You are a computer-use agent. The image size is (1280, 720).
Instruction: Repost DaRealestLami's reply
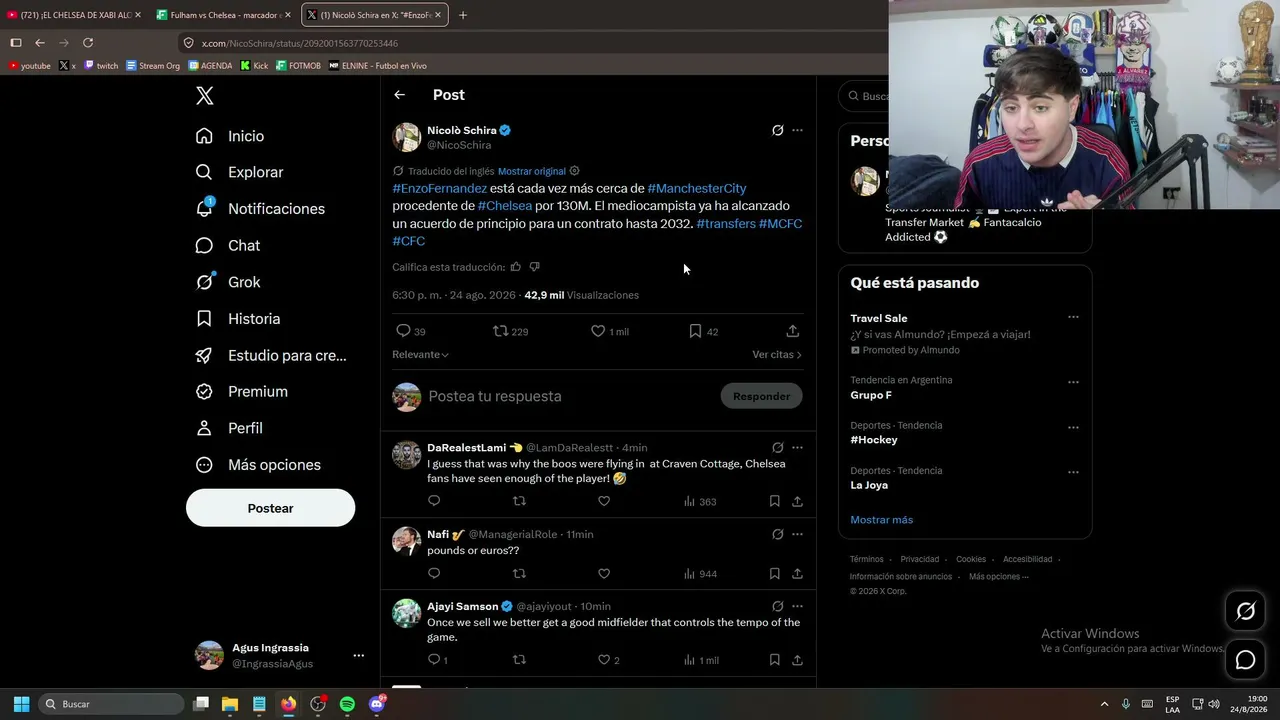tap(519, 501)
